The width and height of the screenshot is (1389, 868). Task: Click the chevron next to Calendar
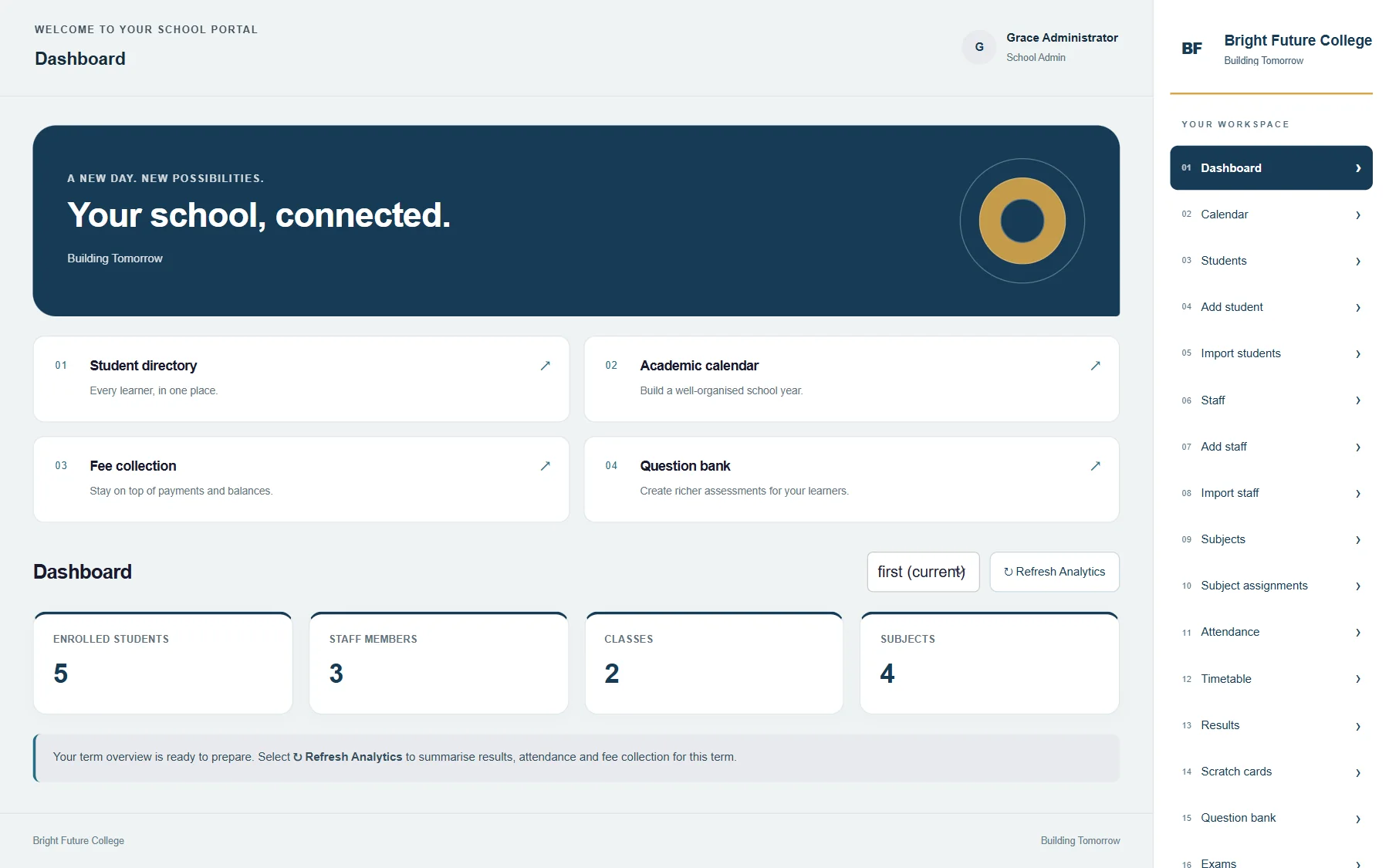1358,215
